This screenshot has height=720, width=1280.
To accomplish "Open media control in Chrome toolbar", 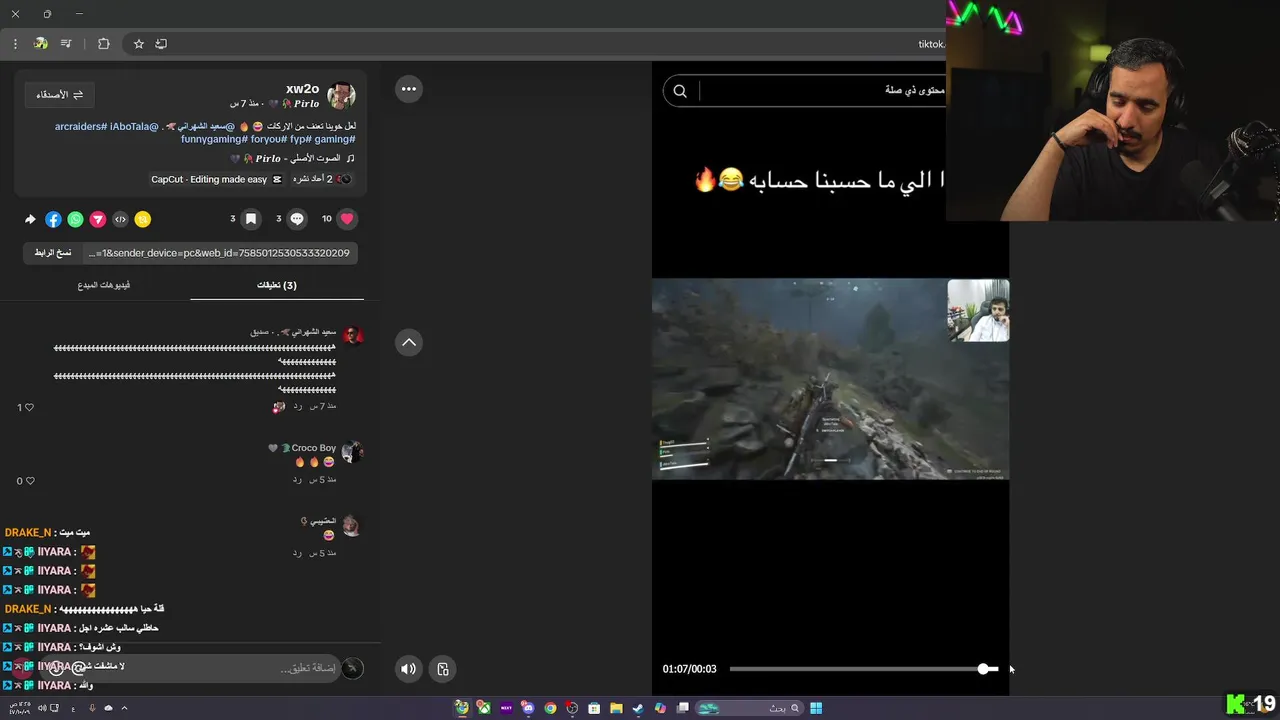I will tap(66, 44).
